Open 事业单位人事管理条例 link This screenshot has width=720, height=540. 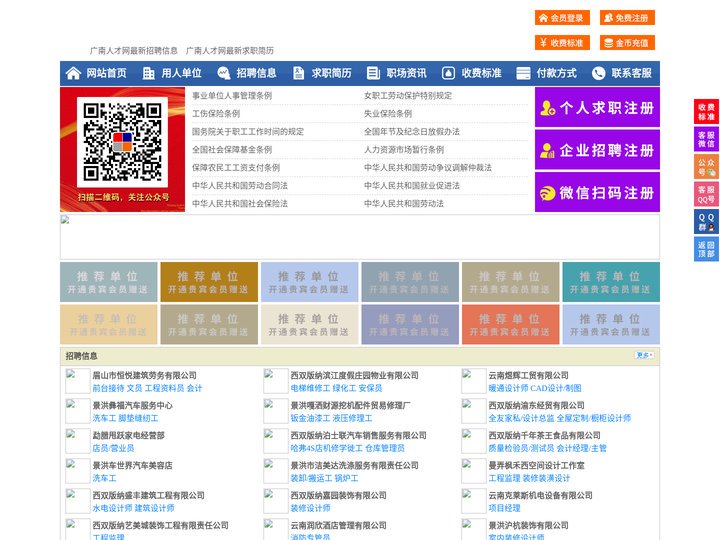pos(232,96)
